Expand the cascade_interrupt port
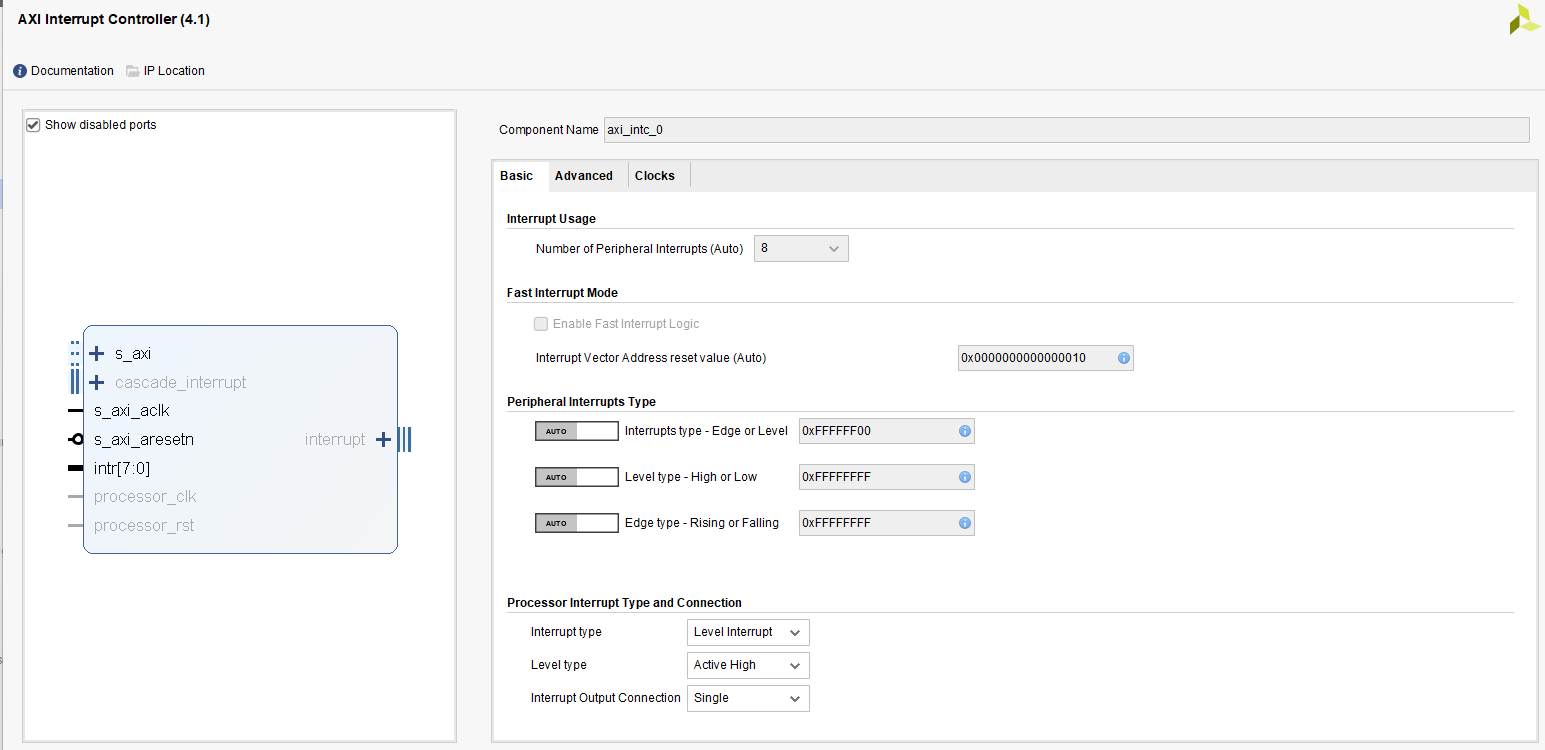The width and height of the screenshot is (1545, 750). click(96, 382)
